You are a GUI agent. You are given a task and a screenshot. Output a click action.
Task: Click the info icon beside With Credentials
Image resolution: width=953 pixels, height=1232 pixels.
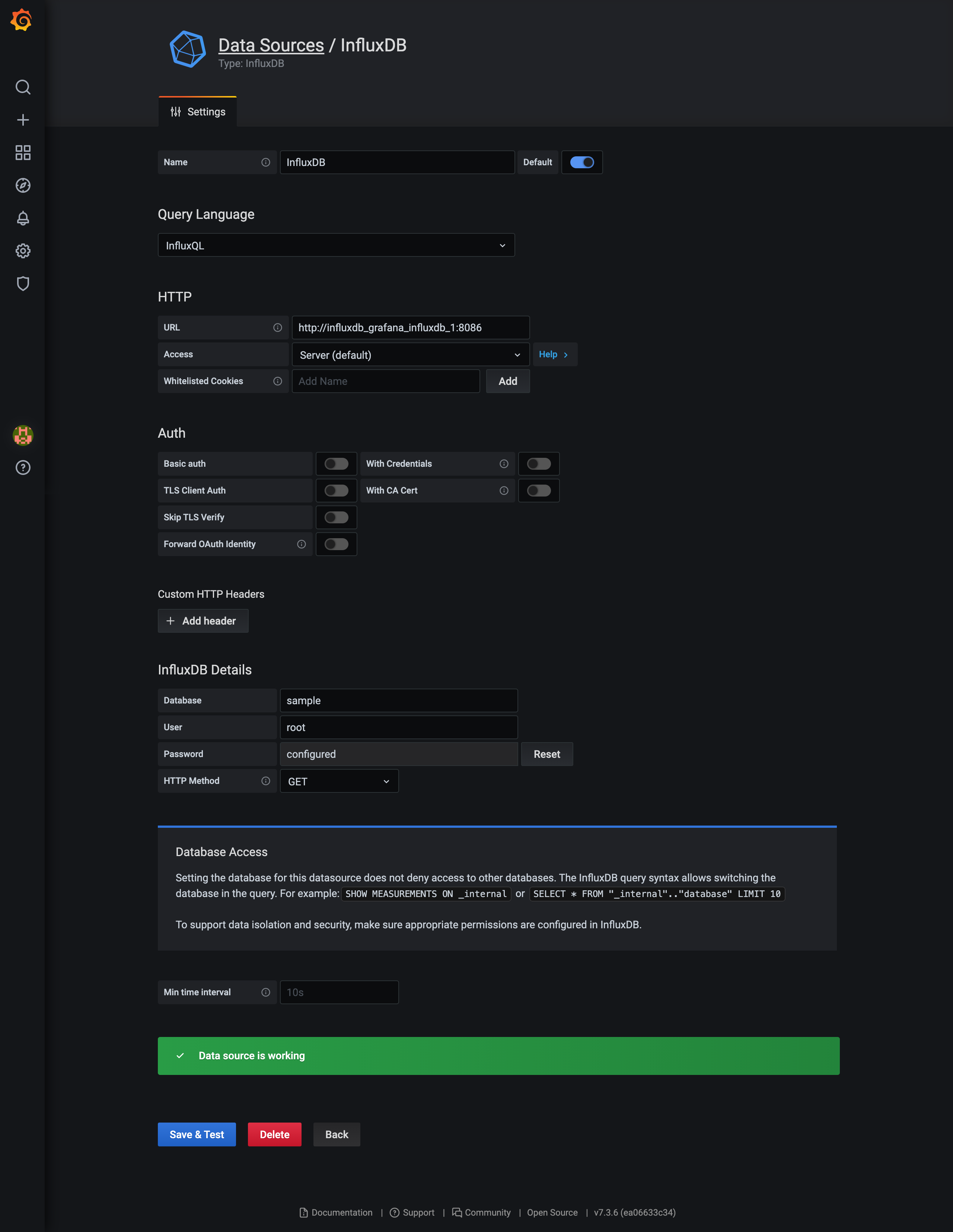tap(504, 464)
